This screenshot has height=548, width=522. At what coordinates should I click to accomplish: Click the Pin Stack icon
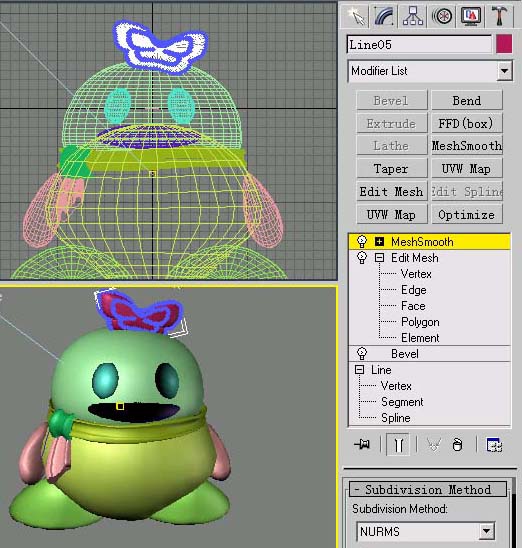click(x=362, y=445)
